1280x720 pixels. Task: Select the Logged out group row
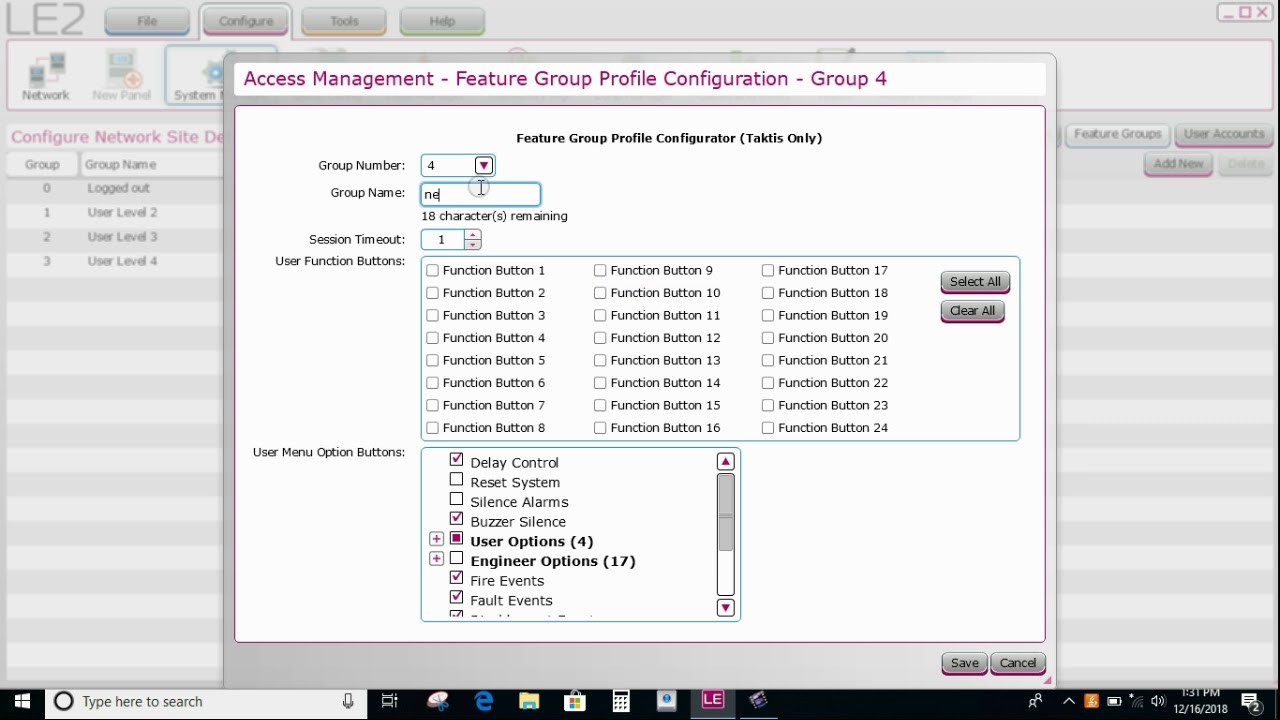point(115,188)
